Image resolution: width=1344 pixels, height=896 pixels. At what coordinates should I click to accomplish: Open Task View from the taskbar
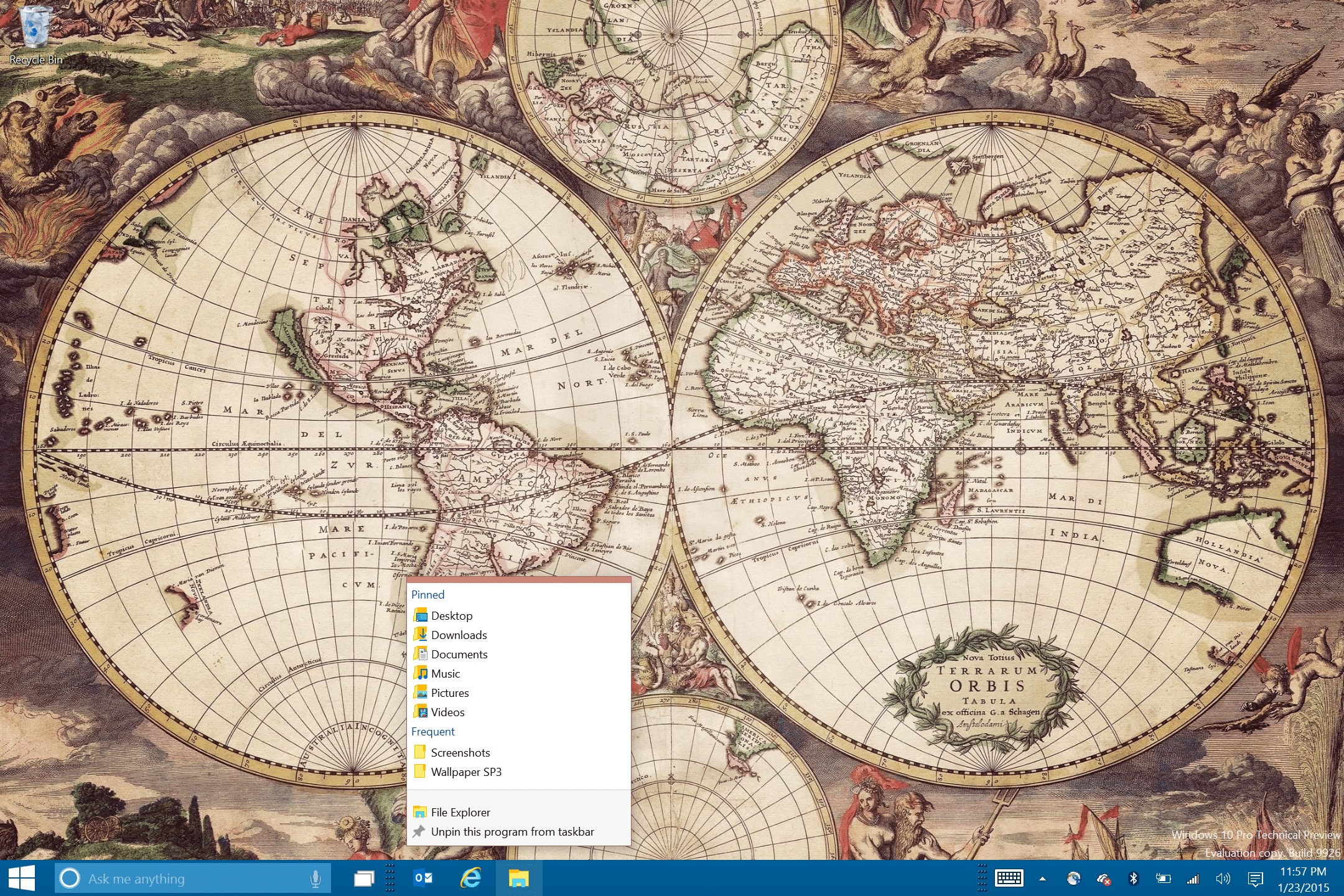coord(364,879)
